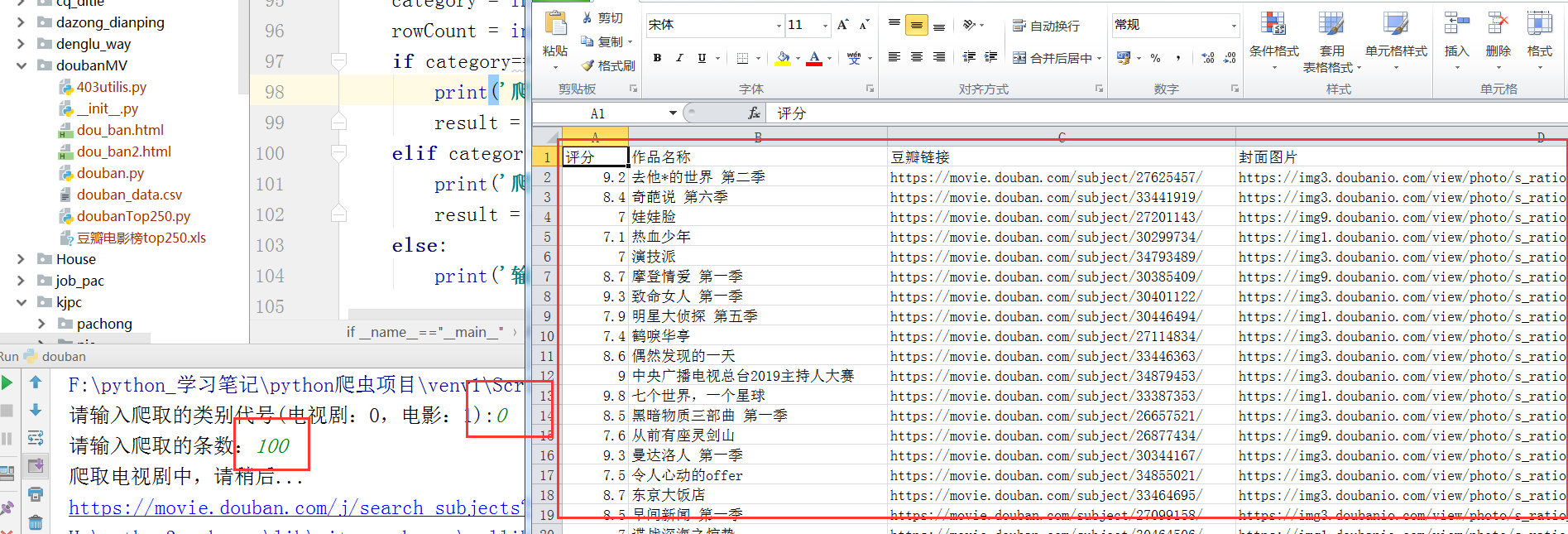1568x534 pixels.
Task: Apply percent style to the cell
Action: [x=1155, y=58]
